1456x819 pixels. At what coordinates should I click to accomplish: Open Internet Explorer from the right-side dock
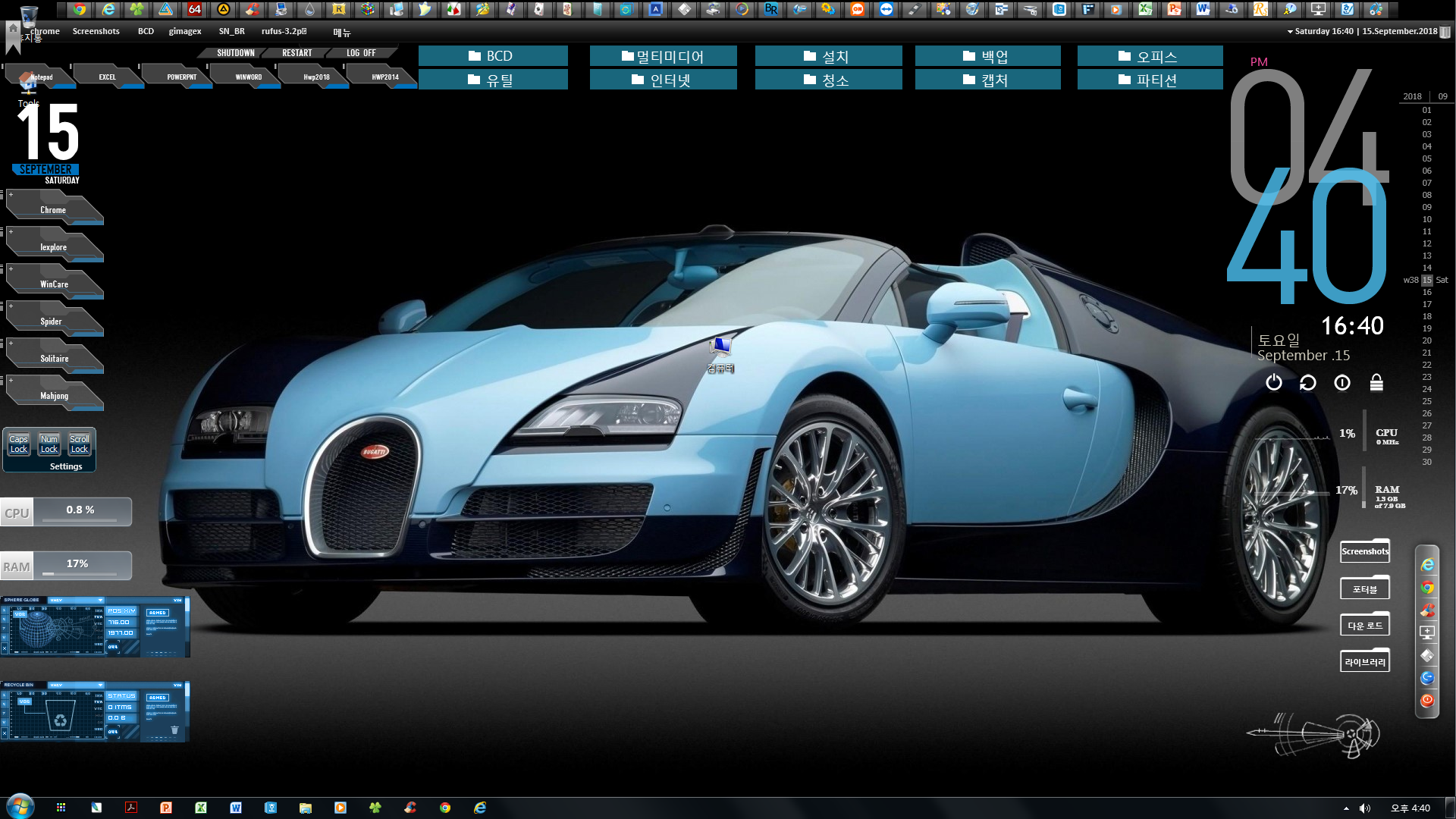tap(1427, 564)
